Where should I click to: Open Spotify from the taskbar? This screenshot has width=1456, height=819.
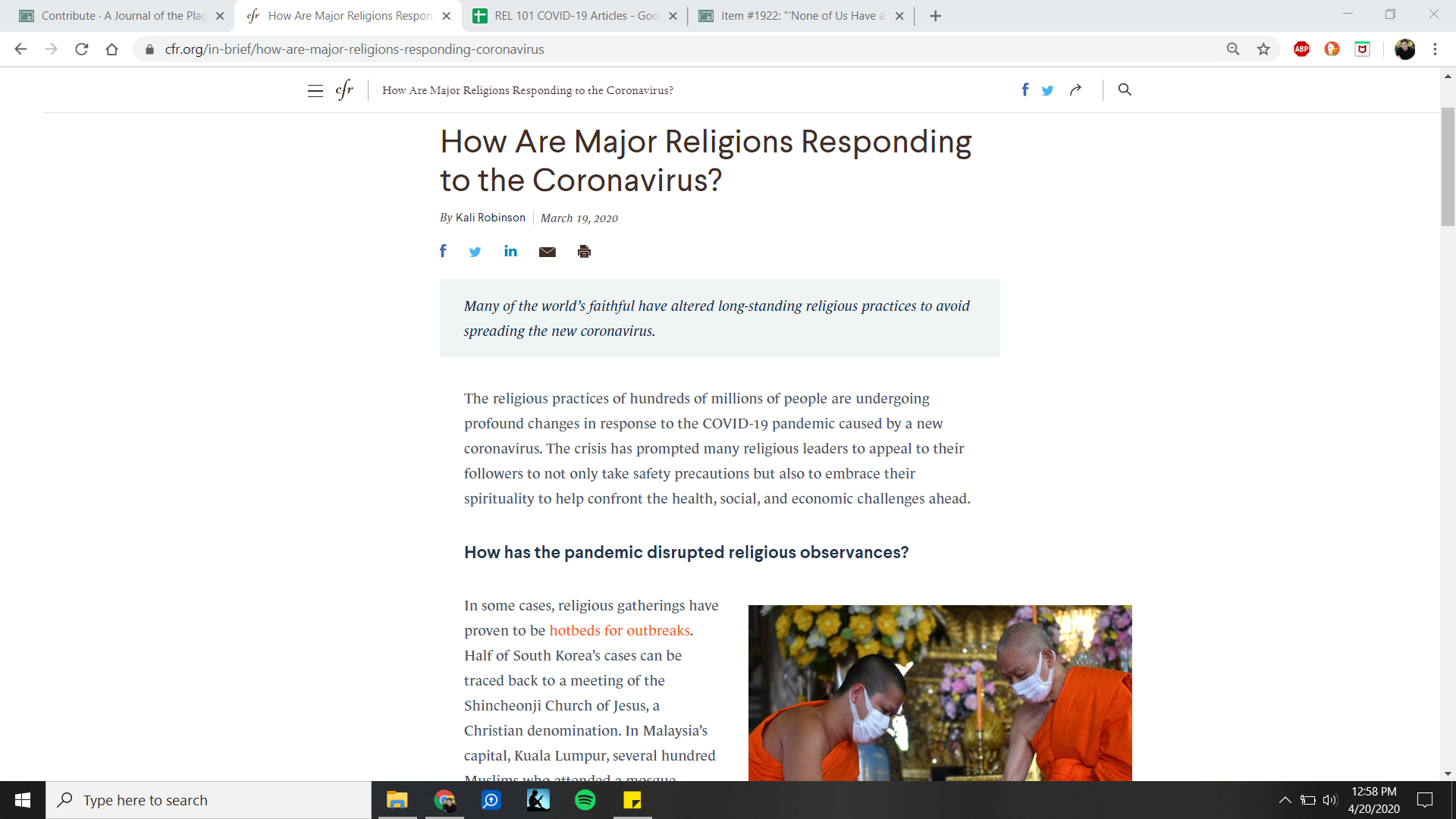pos(585,800)
